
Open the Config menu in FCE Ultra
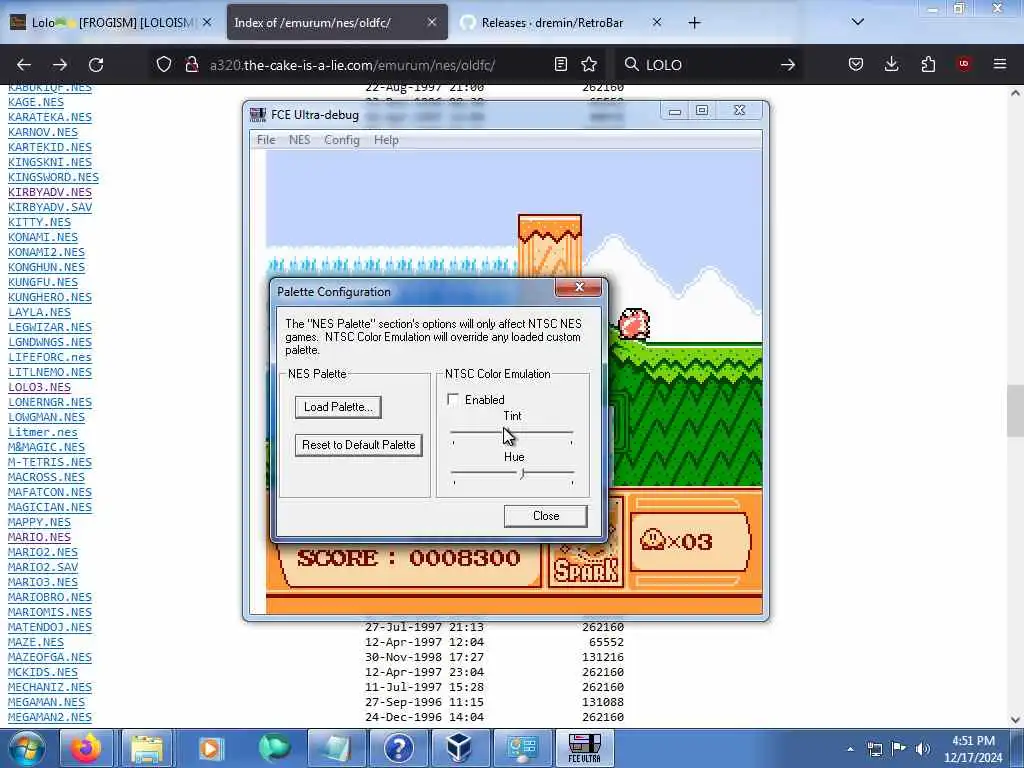click(x=342, y=140)
